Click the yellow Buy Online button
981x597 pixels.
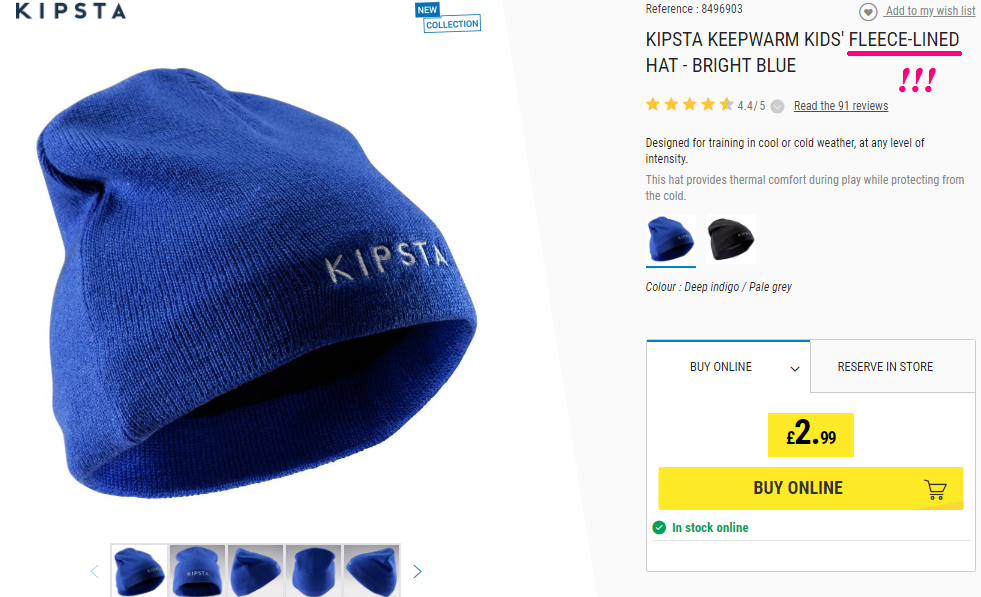tap(811, 488)
